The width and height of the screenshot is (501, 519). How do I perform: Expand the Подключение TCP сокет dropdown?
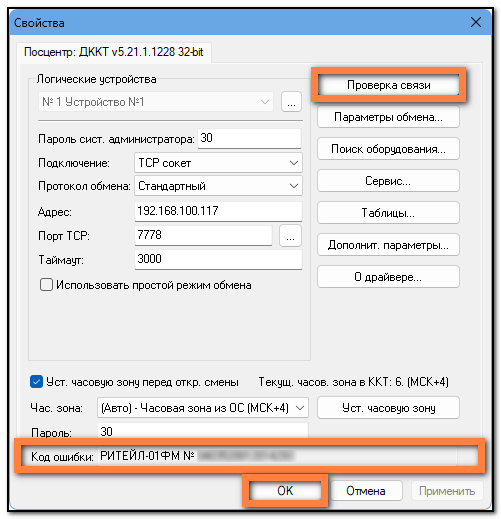[218, 163]
